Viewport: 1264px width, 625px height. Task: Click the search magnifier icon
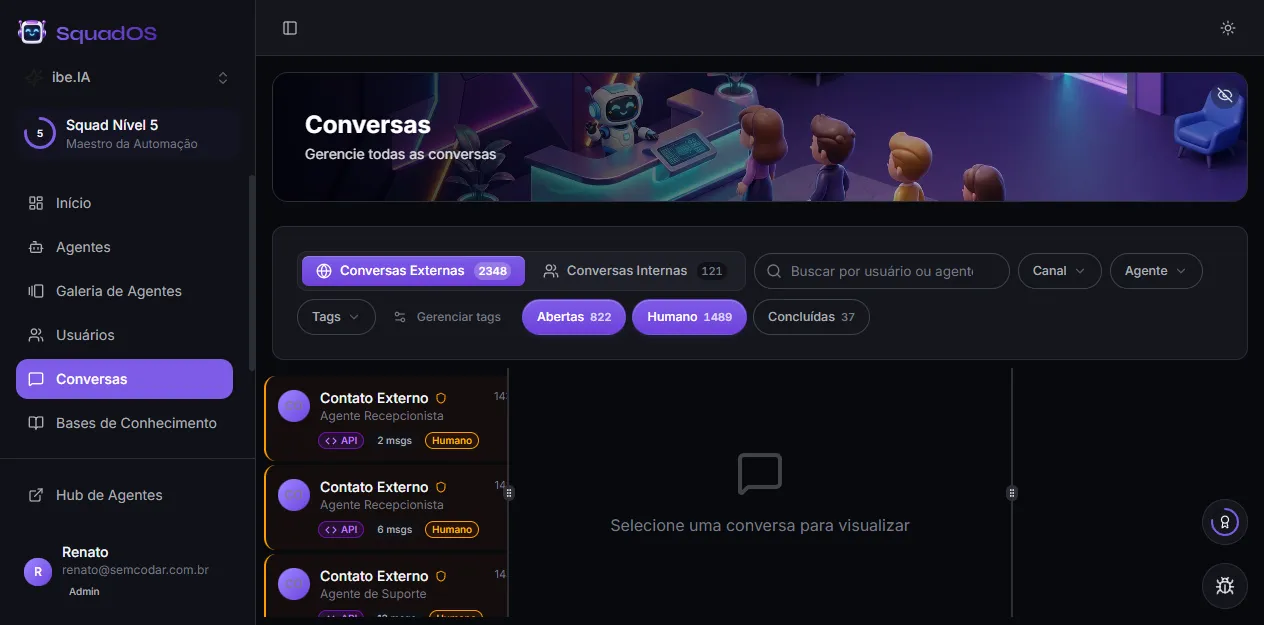(x=774, y=271)
